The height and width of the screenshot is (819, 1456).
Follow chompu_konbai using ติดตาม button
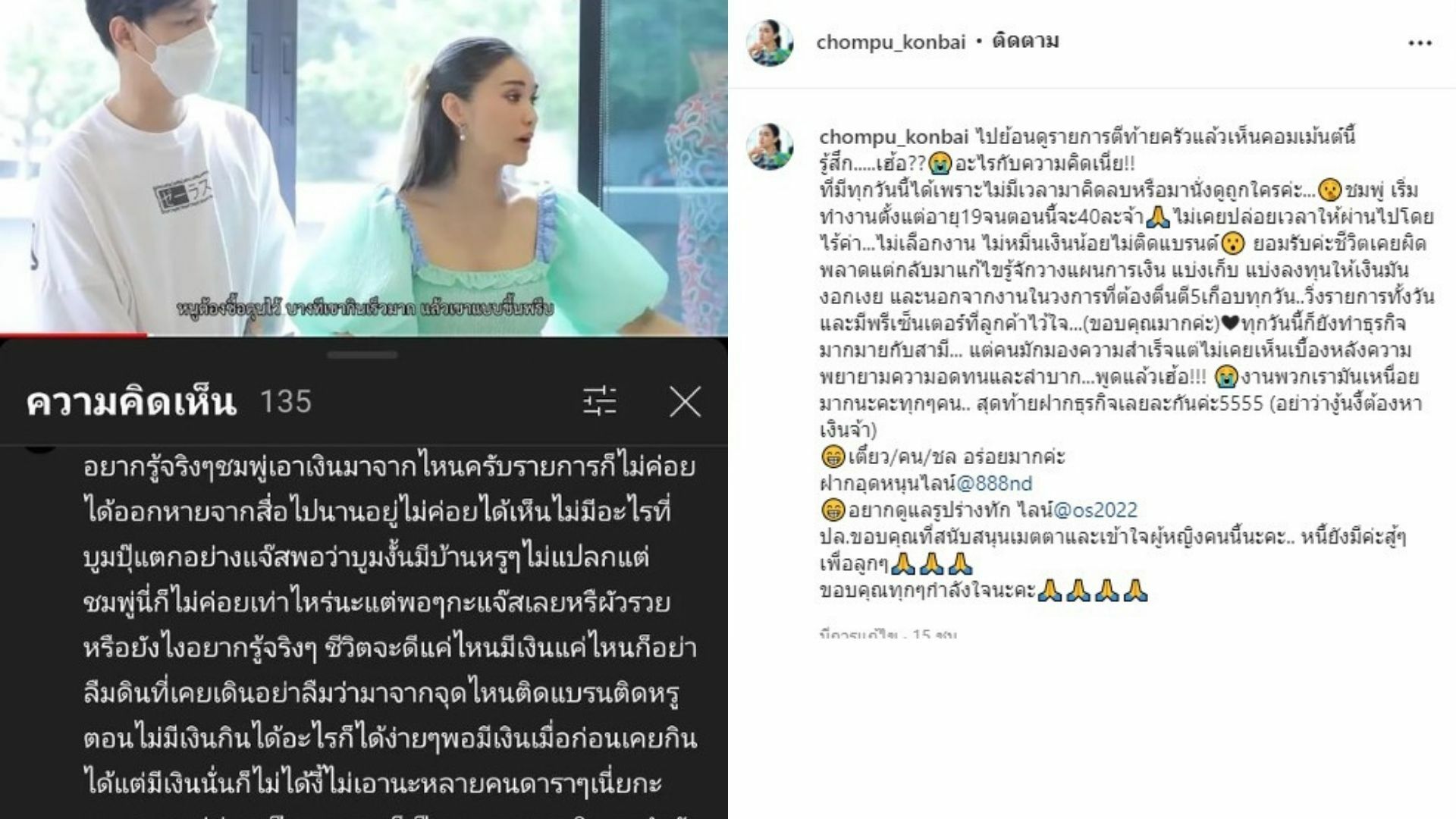tap(1025, 41)
